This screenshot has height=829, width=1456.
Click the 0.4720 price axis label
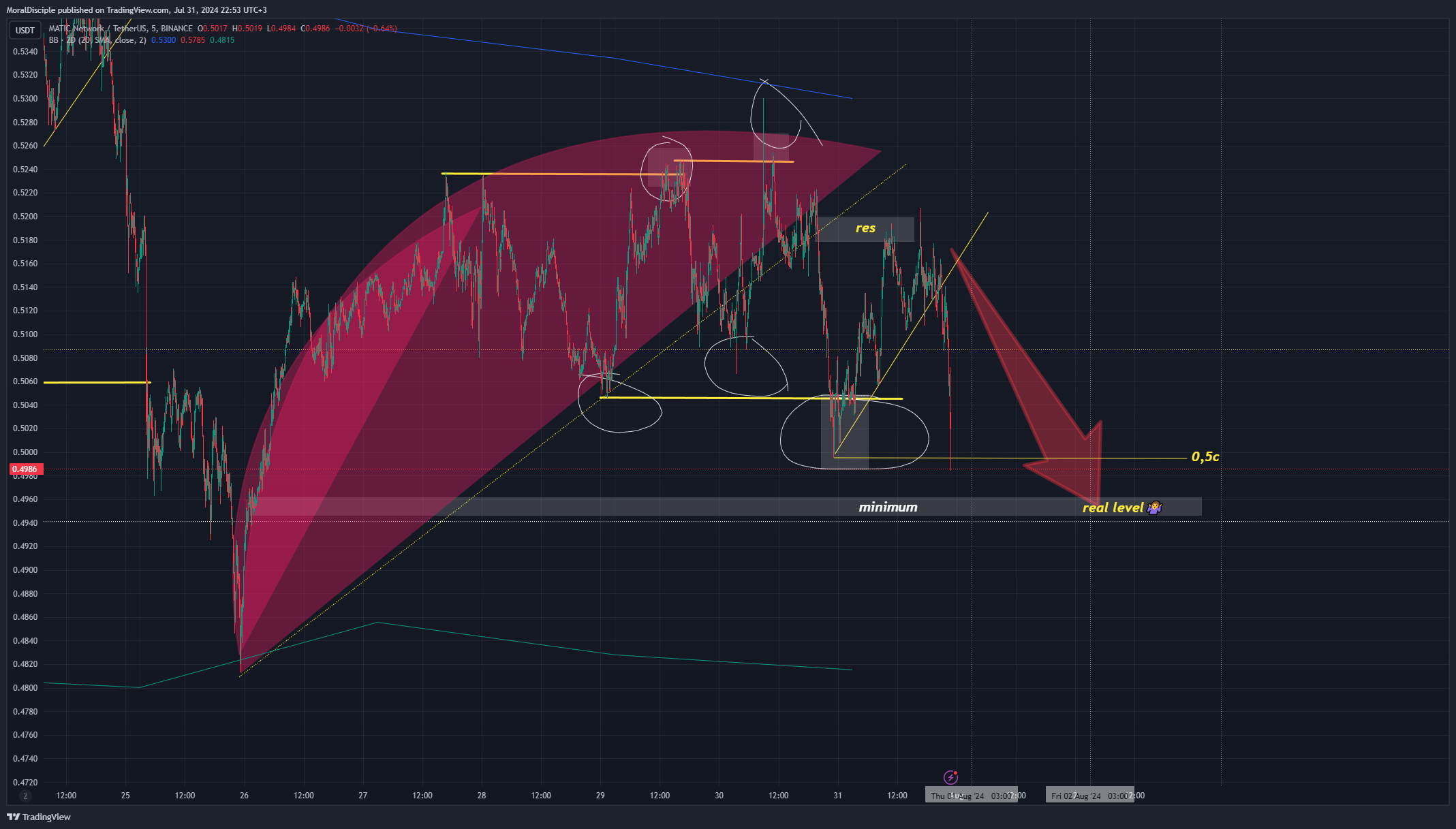click(25, 783)
